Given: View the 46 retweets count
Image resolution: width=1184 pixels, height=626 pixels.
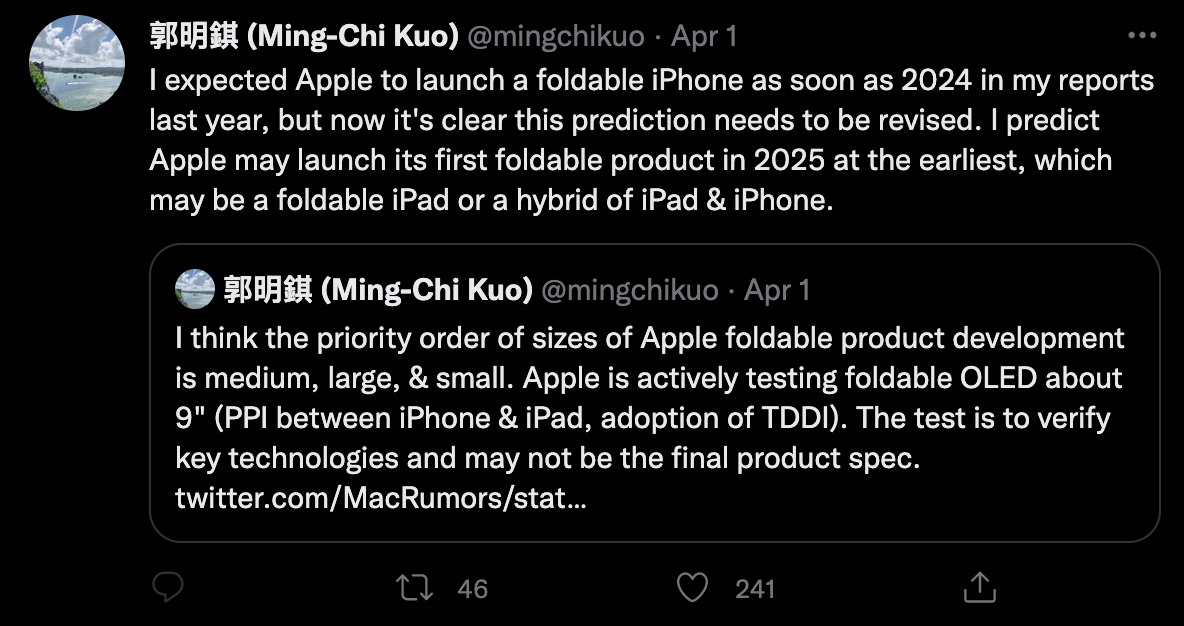Looking at the screenshot, I should 472,588.
